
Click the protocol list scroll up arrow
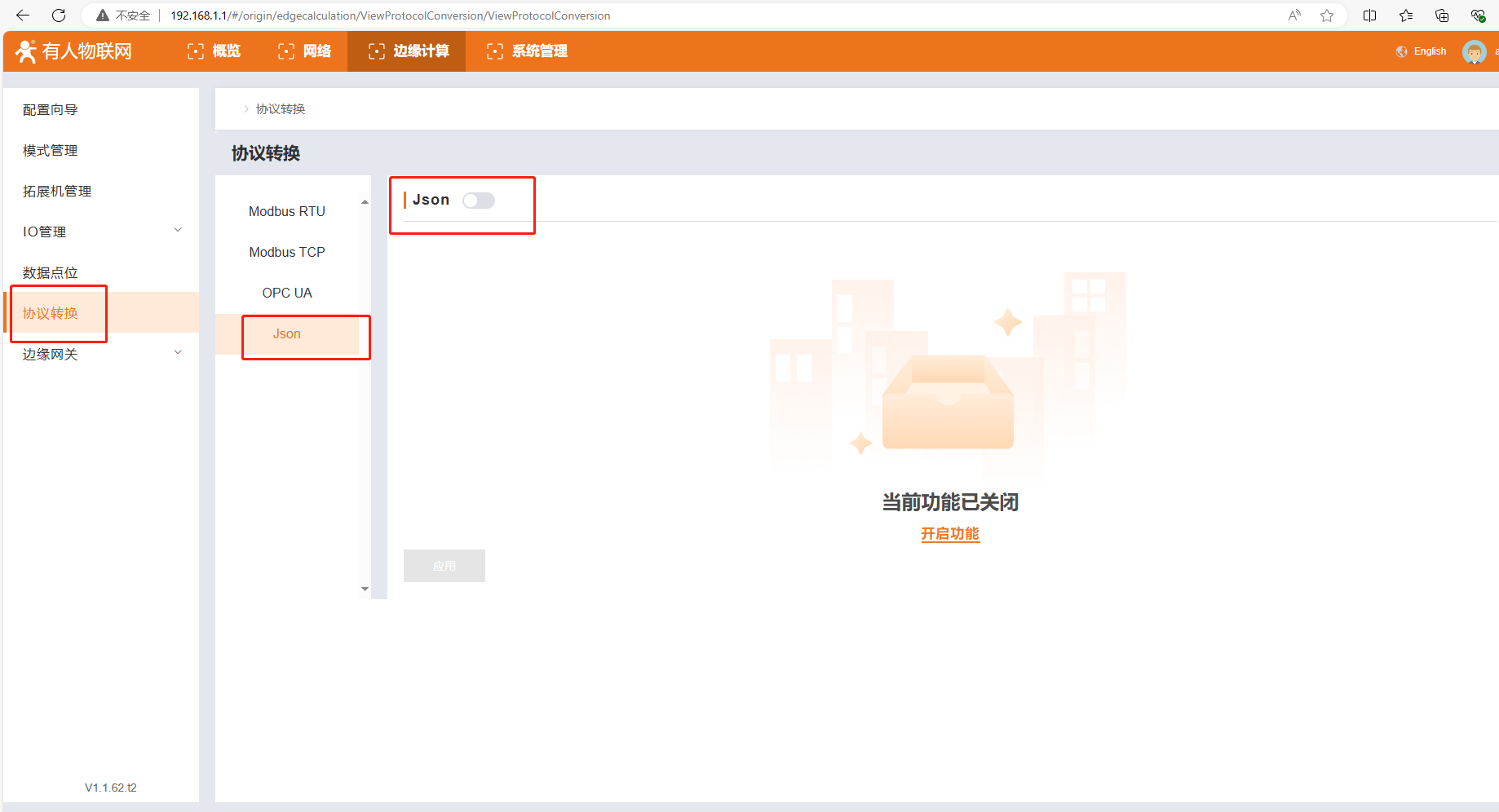click(x=365, y=201)
